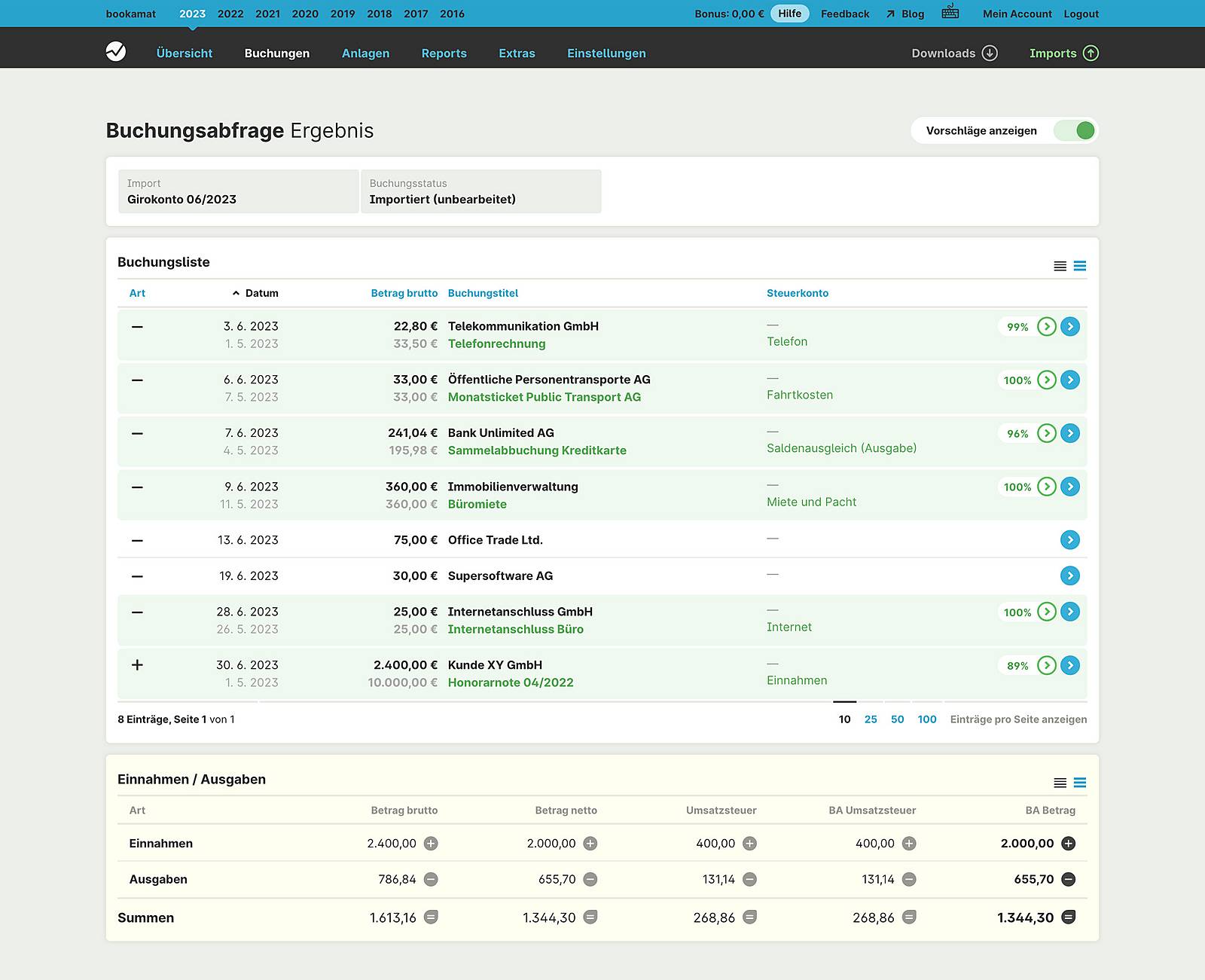This screenshot has height=980, width=1205.
Task: Sort list by Art column
Action: point(137,293)
